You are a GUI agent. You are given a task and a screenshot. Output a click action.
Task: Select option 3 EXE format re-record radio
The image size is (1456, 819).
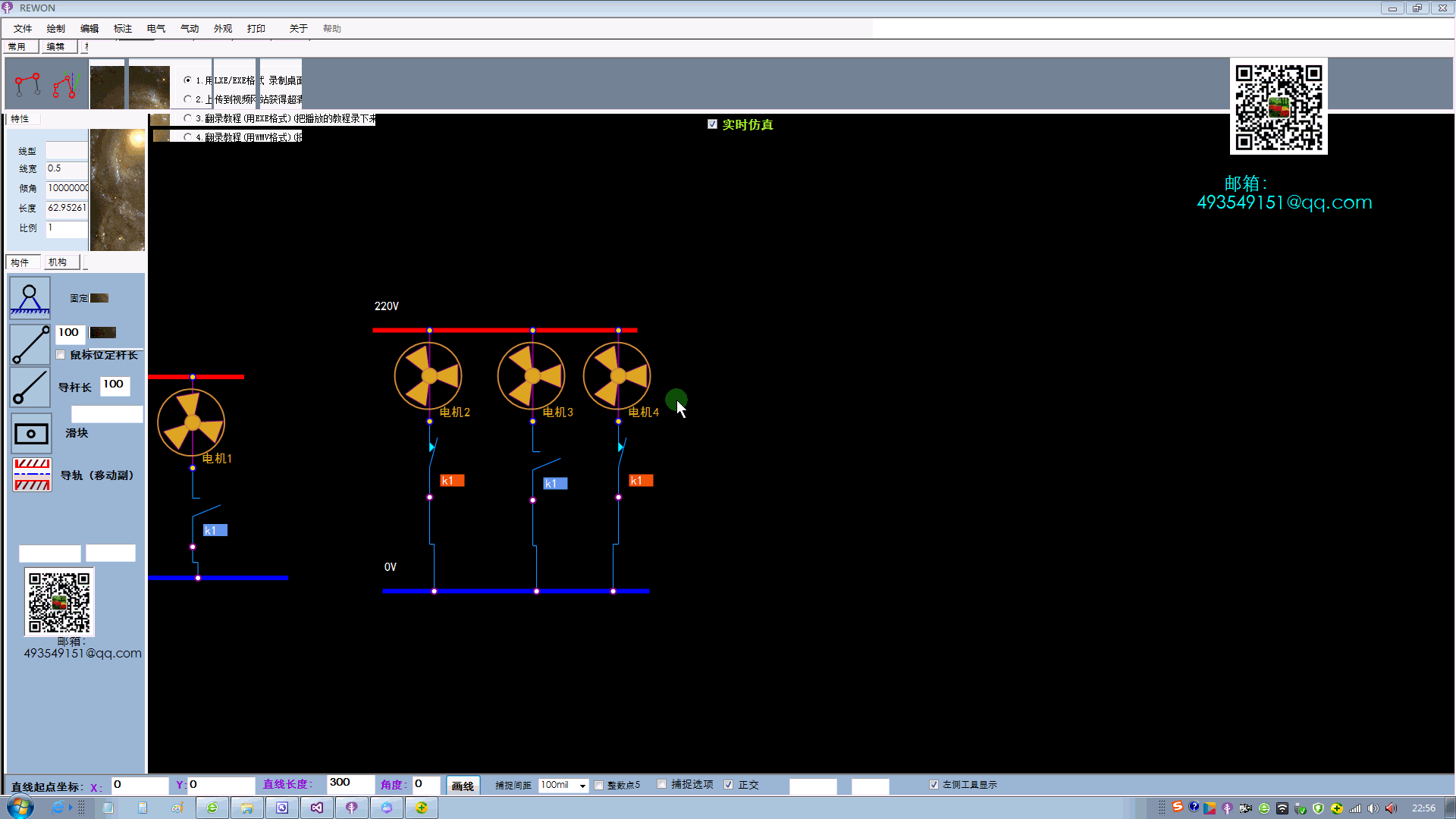[x=187, y=118]
